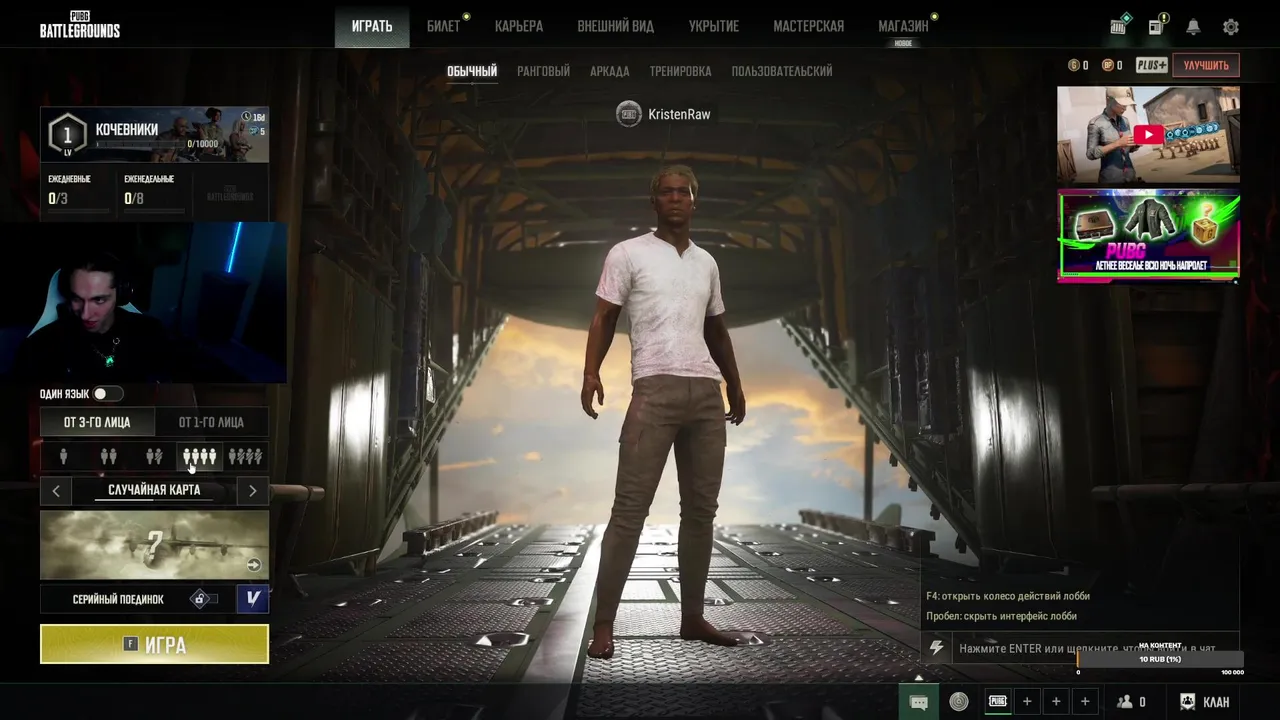Go to next map with right arrow
Screen dimensions: 1280x720
[252, 490]
